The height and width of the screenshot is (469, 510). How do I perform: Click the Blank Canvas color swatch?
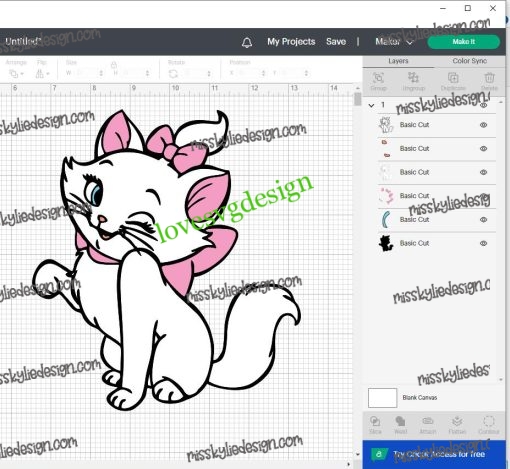(x=382, y=398)
